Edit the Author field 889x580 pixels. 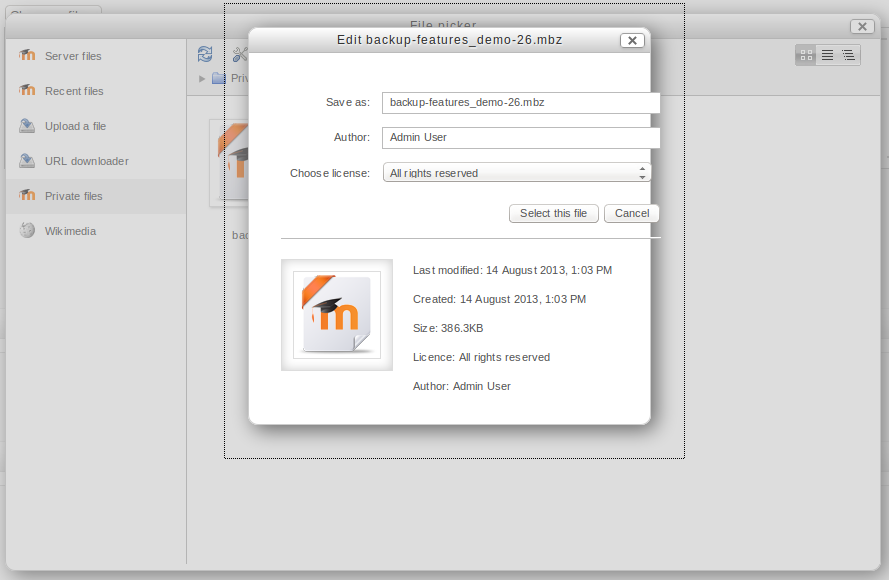[x=520, y=138]
